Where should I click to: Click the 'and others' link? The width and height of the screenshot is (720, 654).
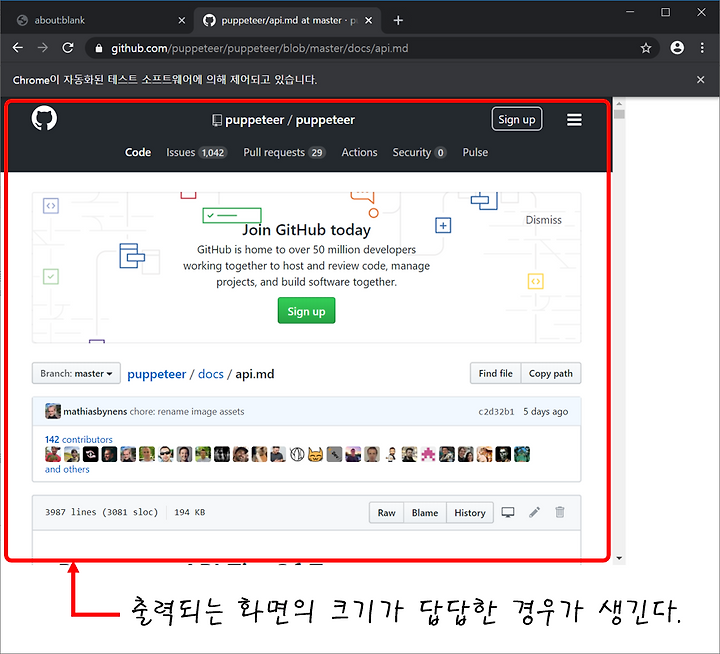(67, 469)
